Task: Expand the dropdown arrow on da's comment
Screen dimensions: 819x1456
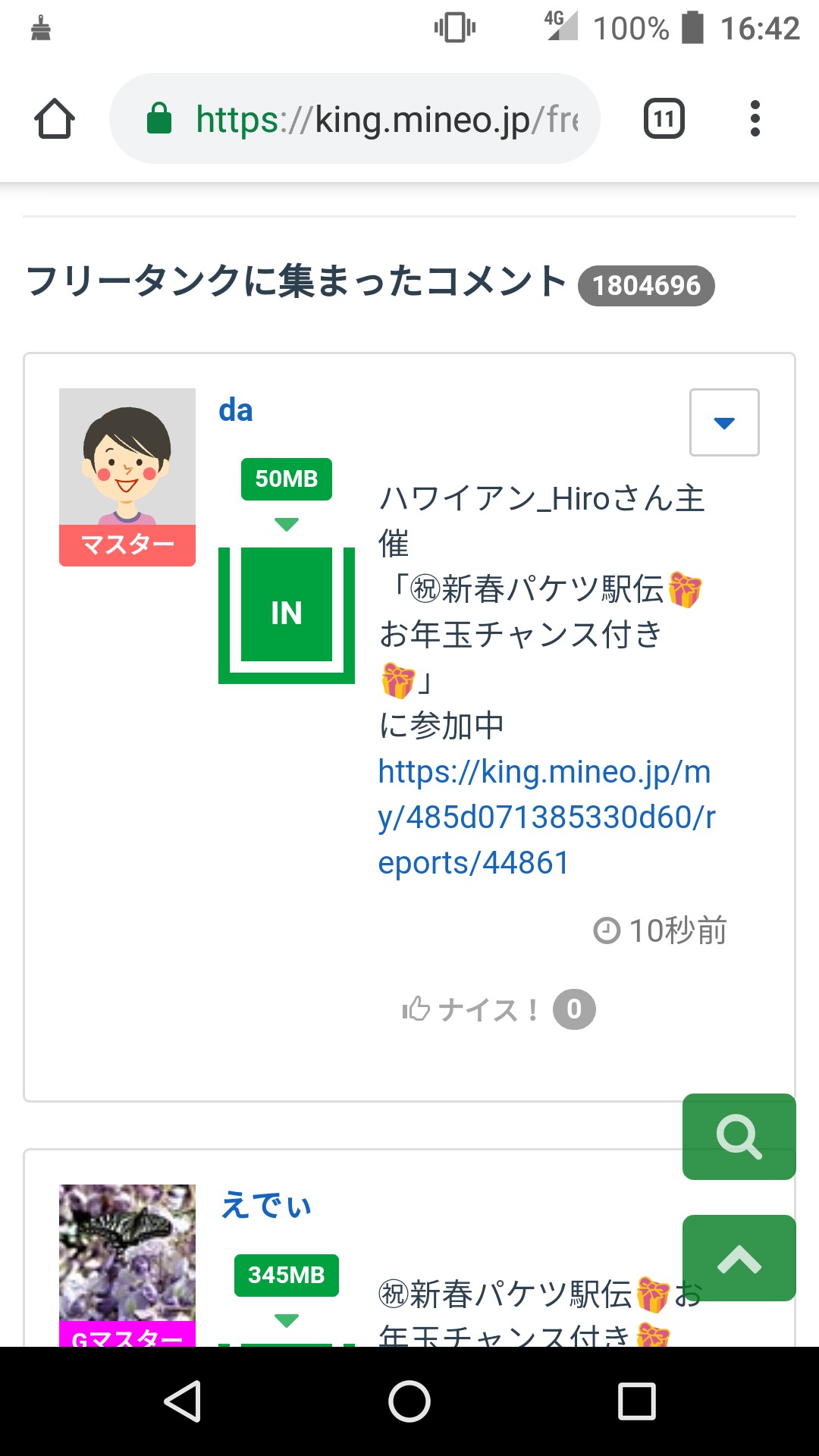Action: pos(724,423)
